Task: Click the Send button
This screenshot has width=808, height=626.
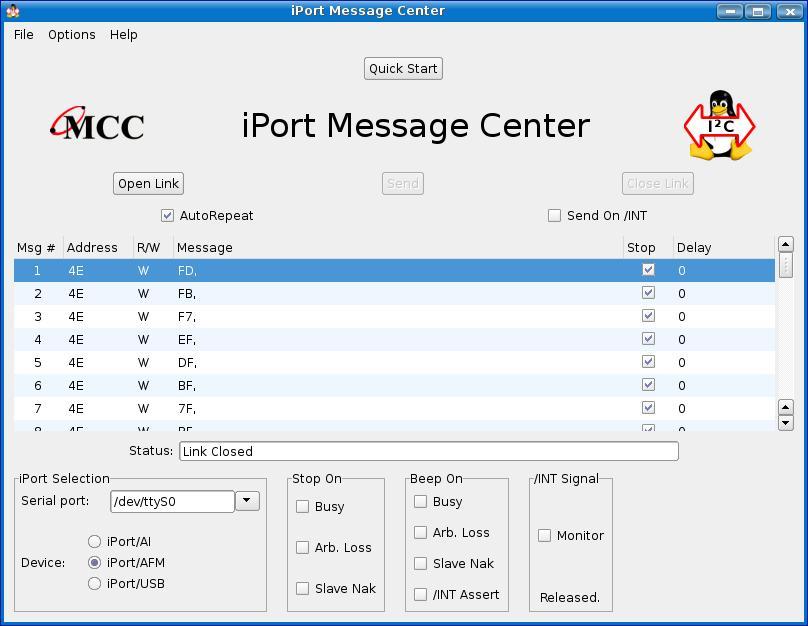Action: (403, 183)
